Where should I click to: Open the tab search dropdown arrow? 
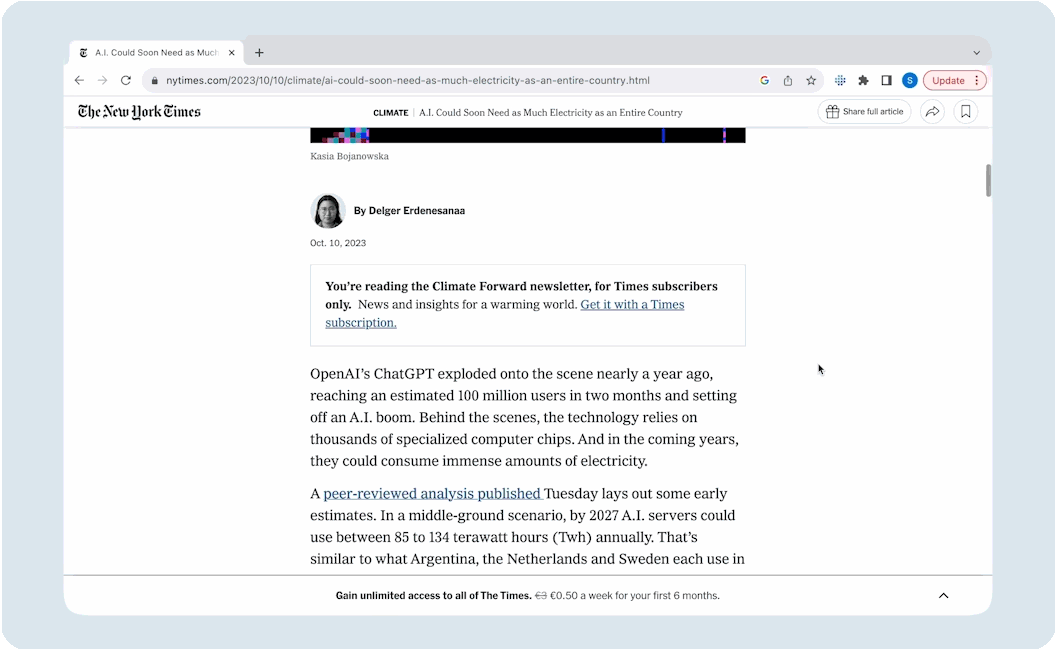point(976,53)
